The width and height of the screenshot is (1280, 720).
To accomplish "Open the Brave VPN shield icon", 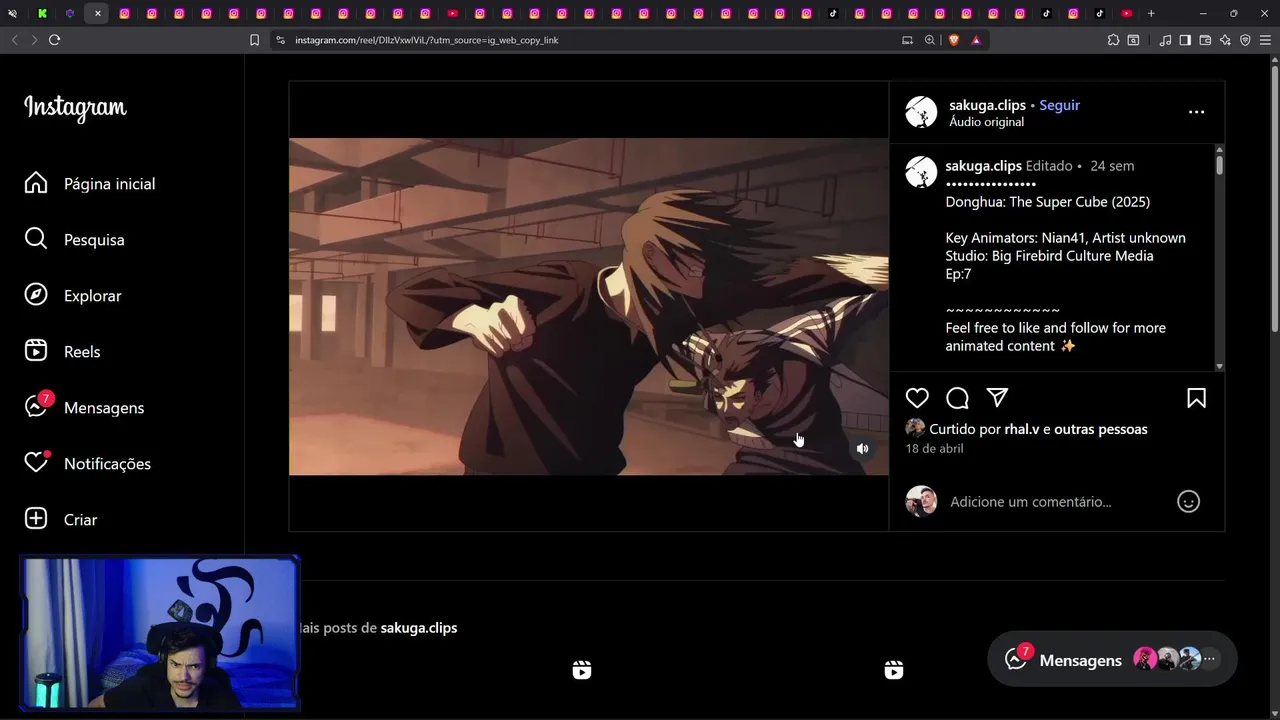I will [x=1245, y=40].
